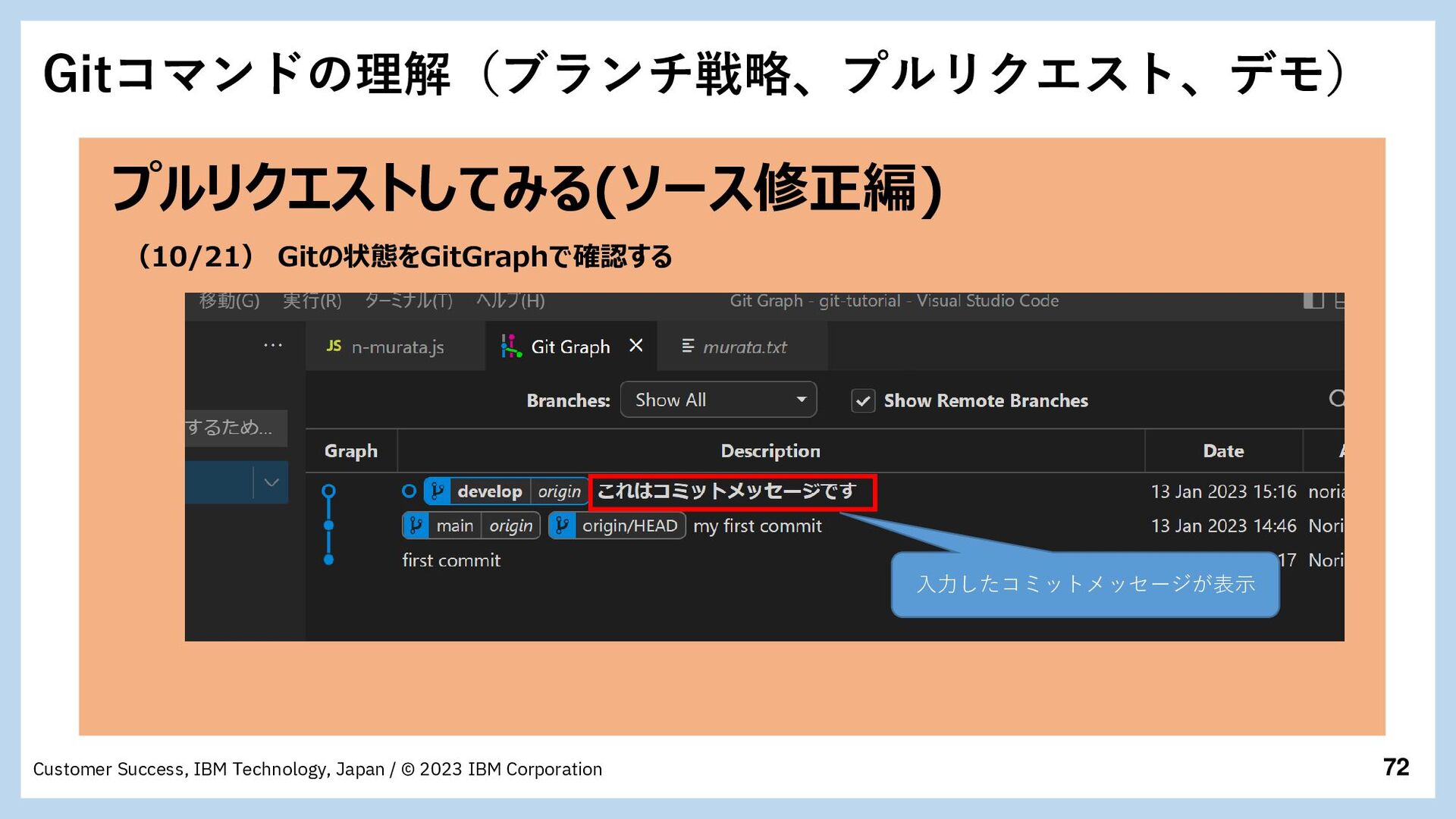Open the Branches Show All dropdown
1456x819 pixels.
tap(718, 400)
